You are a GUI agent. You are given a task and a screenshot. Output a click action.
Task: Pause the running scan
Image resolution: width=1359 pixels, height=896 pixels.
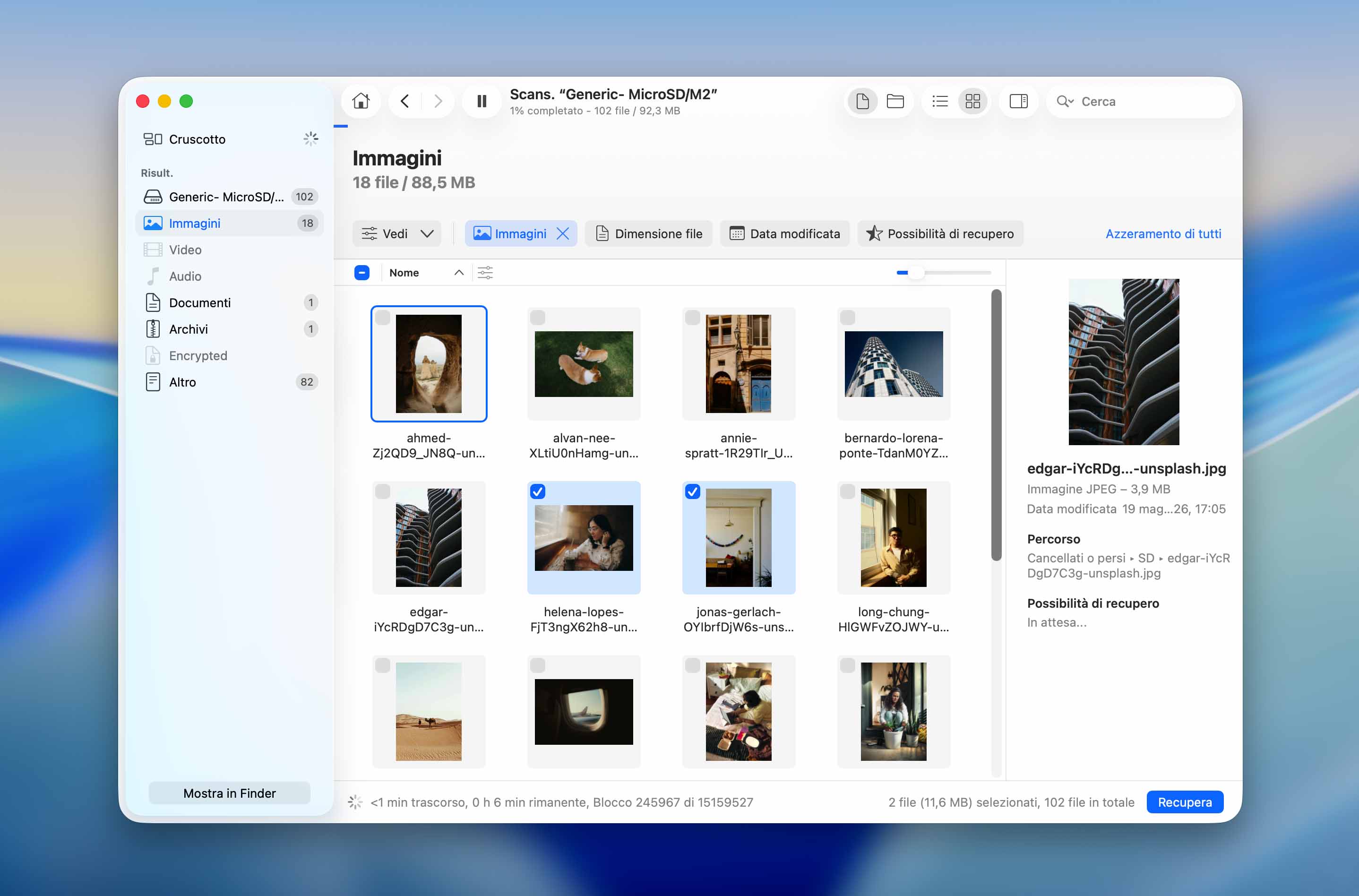tap(482, 101)
